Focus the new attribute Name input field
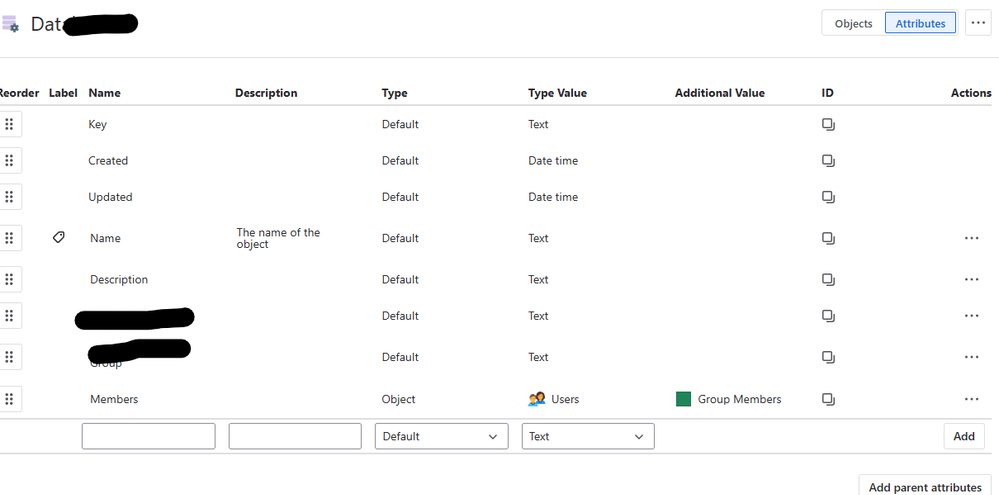 [148, 436]
